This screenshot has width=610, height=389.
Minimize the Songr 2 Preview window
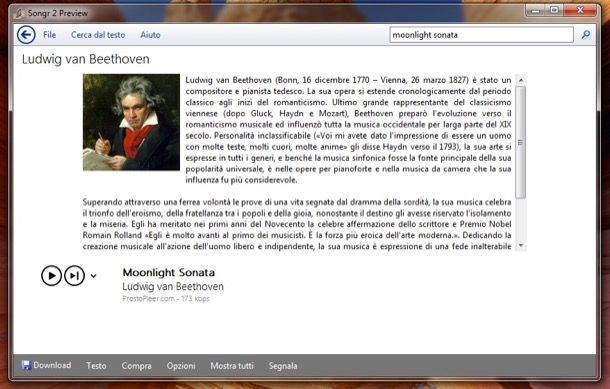pos(536,11)
